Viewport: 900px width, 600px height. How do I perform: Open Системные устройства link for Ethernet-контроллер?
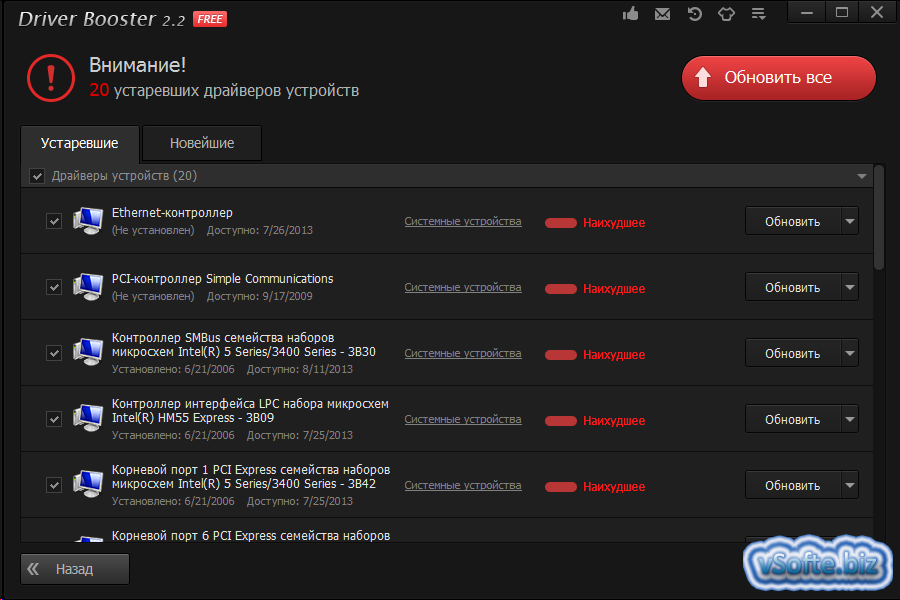pos(463,221)
